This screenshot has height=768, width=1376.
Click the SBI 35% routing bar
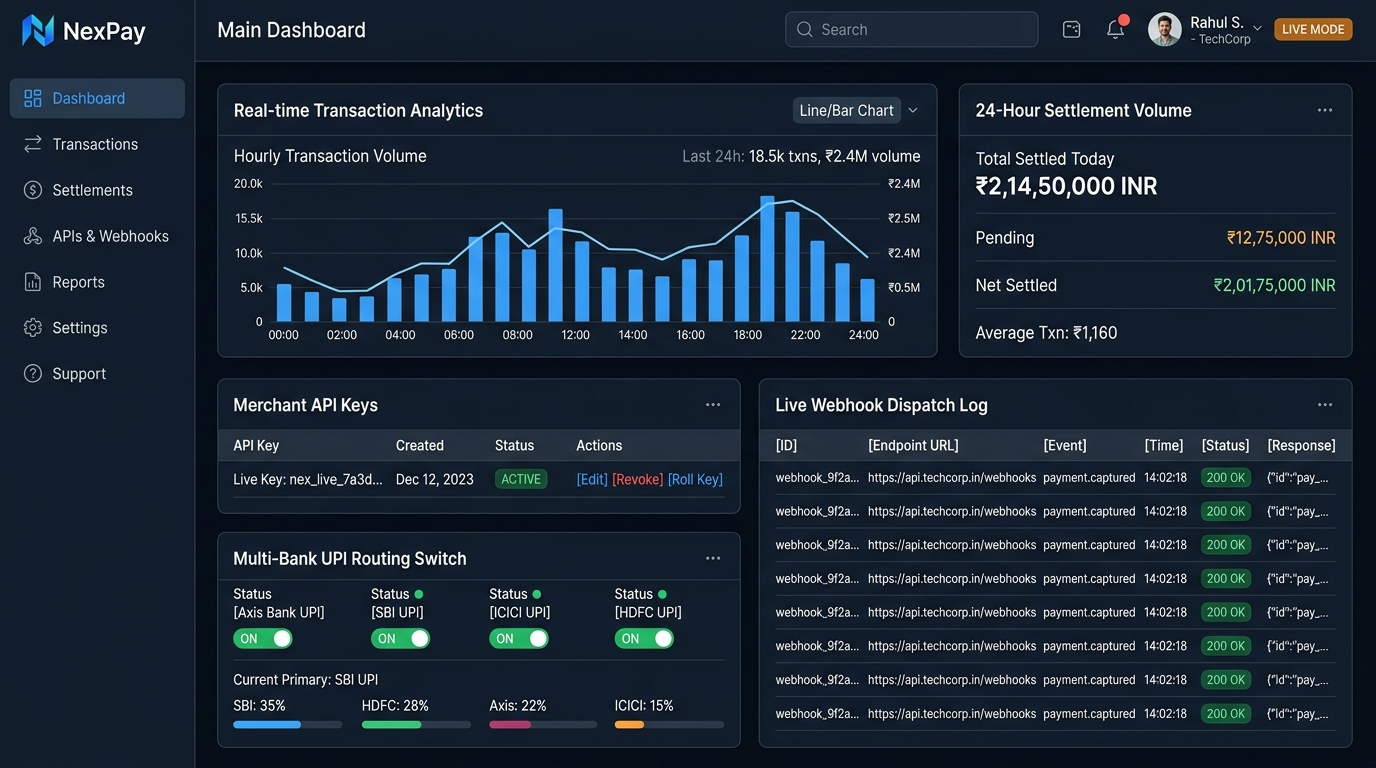288,724
